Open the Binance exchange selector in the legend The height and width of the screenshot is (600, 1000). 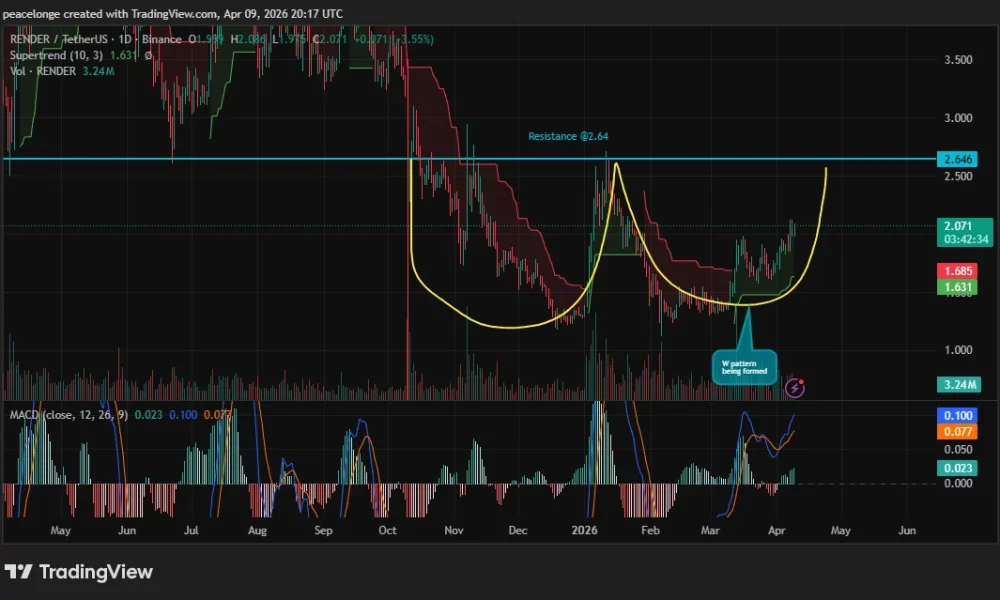tap(158, 39)
